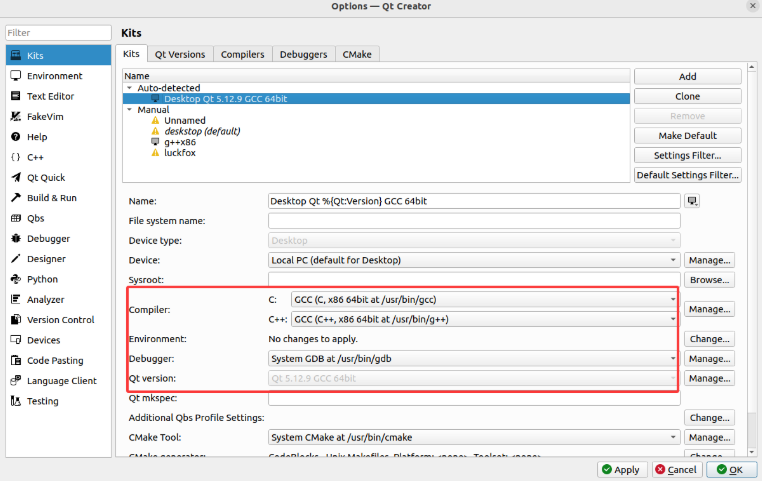
Task: Click the File system name input field
Action: (474, 221)
